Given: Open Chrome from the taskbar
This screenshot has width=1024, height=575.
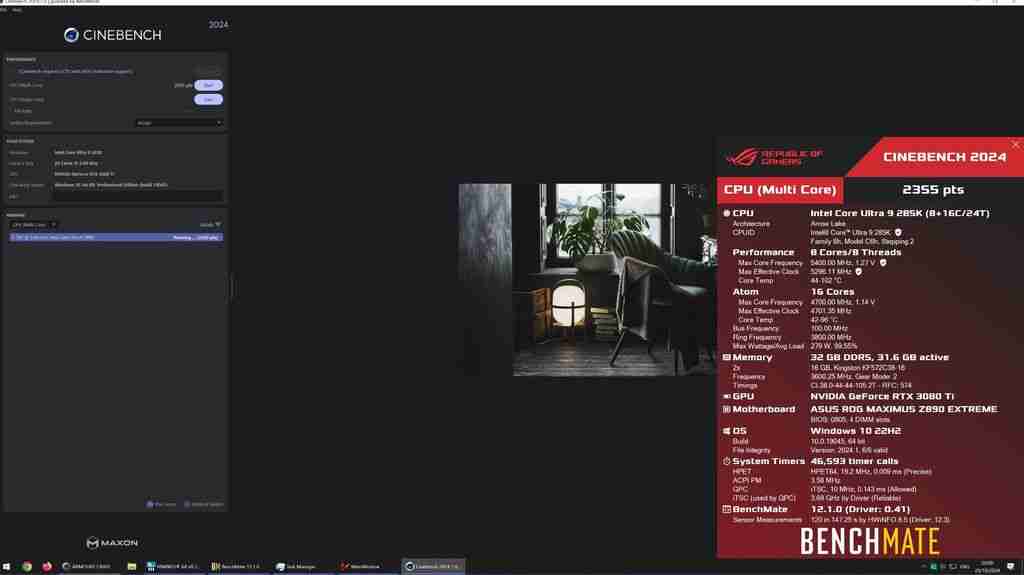Looking at the screenshot, I should (27, 567).
